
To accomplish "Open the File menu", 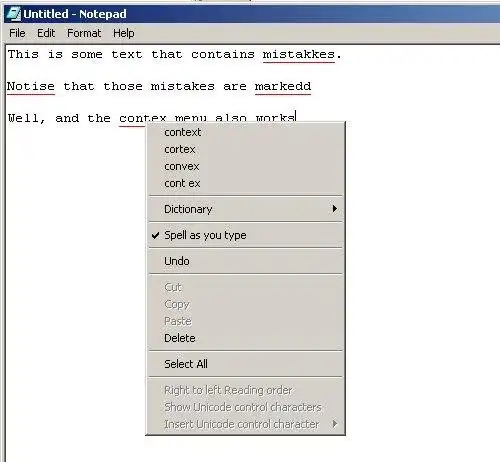I will pos(17,33).
